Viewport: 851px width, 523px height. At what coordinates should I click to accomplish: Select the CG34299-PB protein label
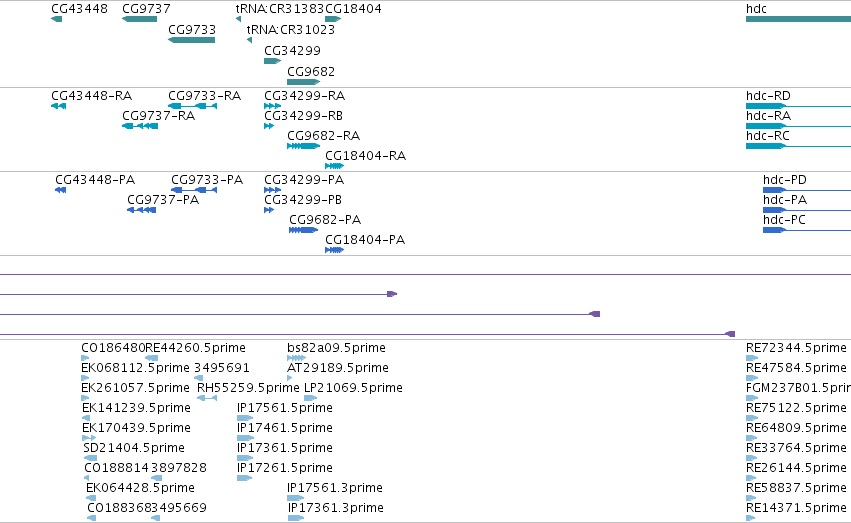click(303, 200)
